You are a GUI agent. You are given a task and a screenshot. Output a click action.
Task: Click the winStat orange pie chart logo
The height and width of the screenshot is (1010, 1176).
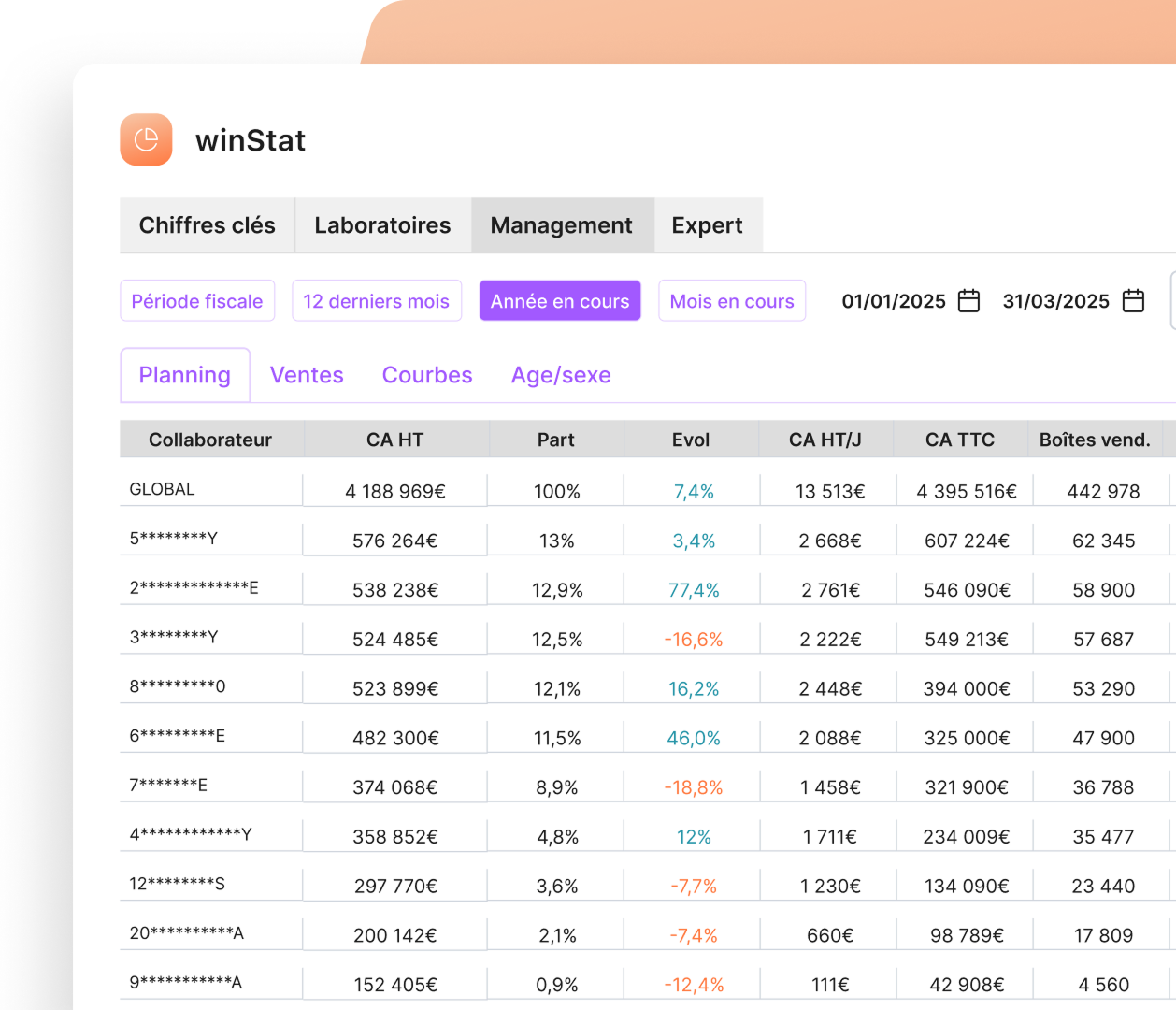click(x=146, y=140)
